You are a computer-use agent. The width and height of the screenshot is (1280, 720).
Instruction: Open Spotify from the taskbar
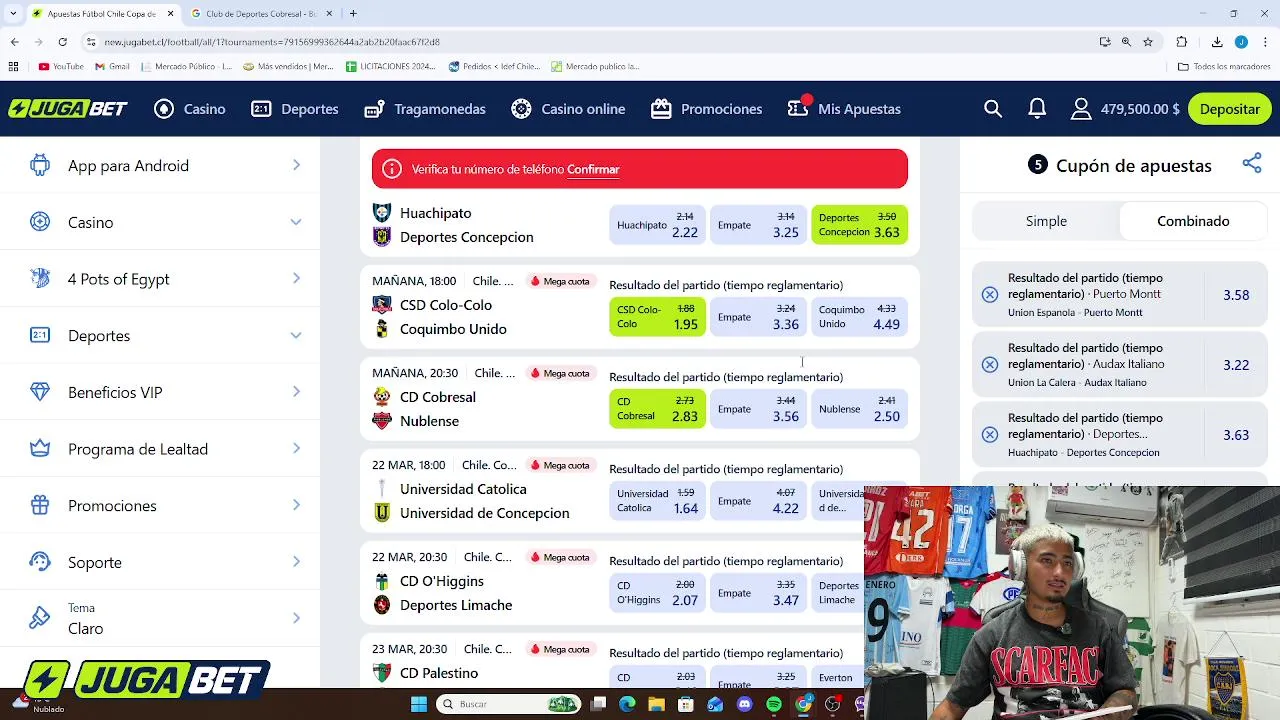(x=774, y=704)
